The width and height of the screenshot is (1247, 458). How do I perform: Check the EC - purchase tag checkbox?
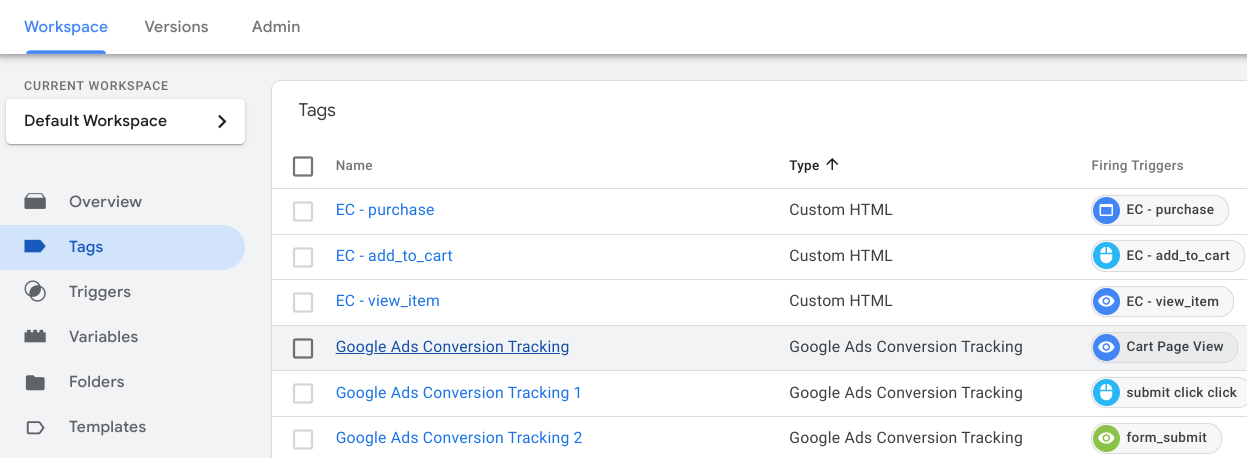pyautogui.click(x=303, y=211)
